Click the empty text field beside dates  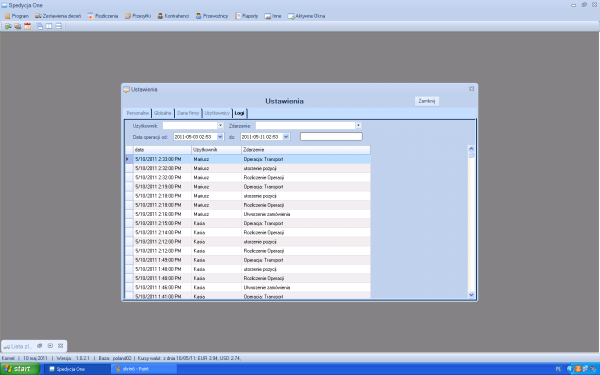point(331,137)
